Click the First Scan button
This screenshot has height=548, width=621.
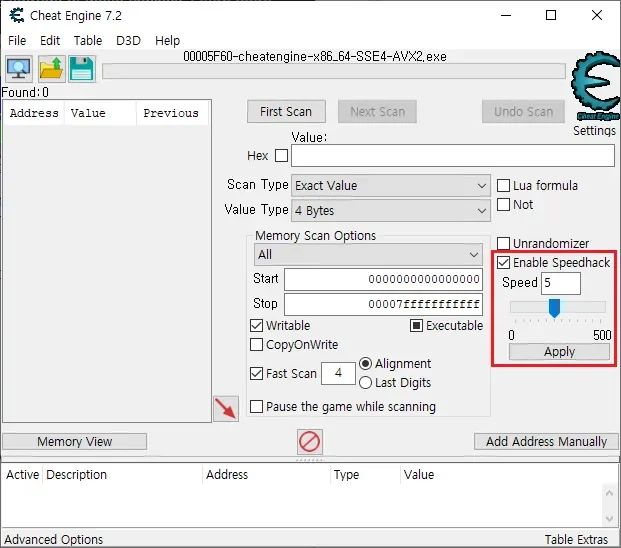[x=286, y=112]
